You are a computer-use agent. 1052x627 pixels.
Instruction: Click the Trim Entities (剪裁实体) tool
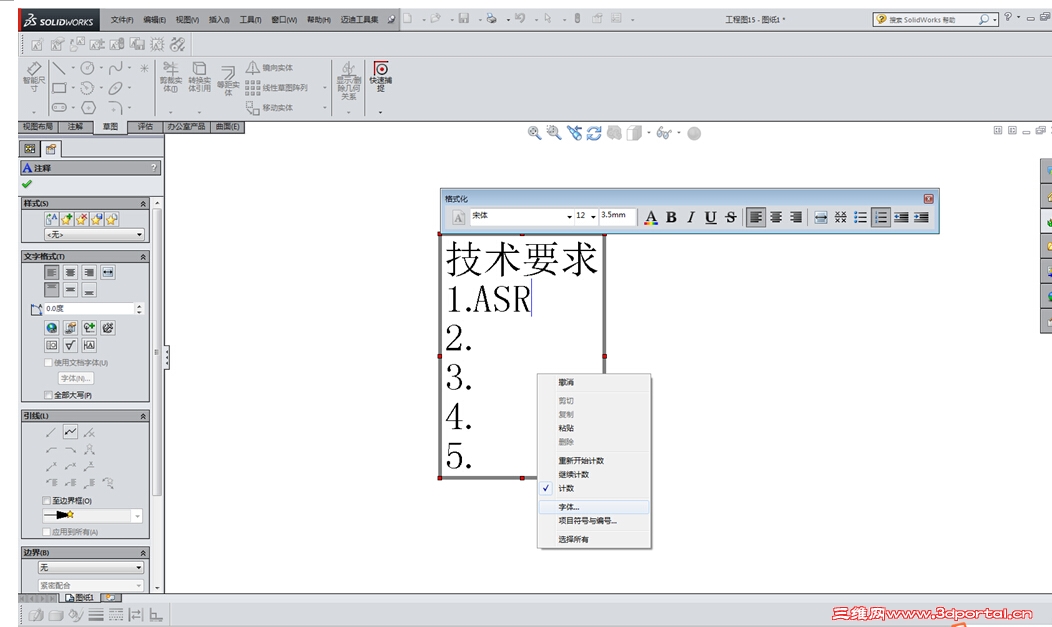tap(170, 77)
